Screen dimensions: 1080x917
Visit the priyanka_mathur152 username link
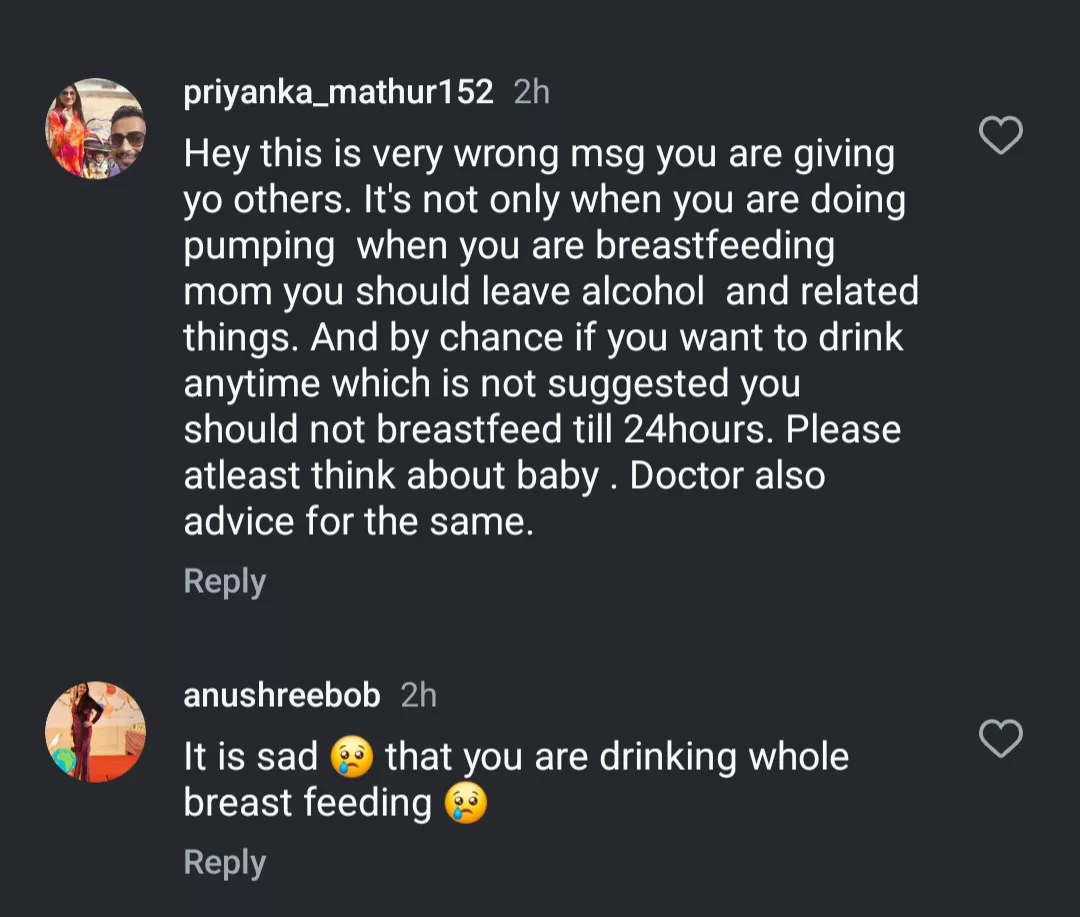coord(338,93)
